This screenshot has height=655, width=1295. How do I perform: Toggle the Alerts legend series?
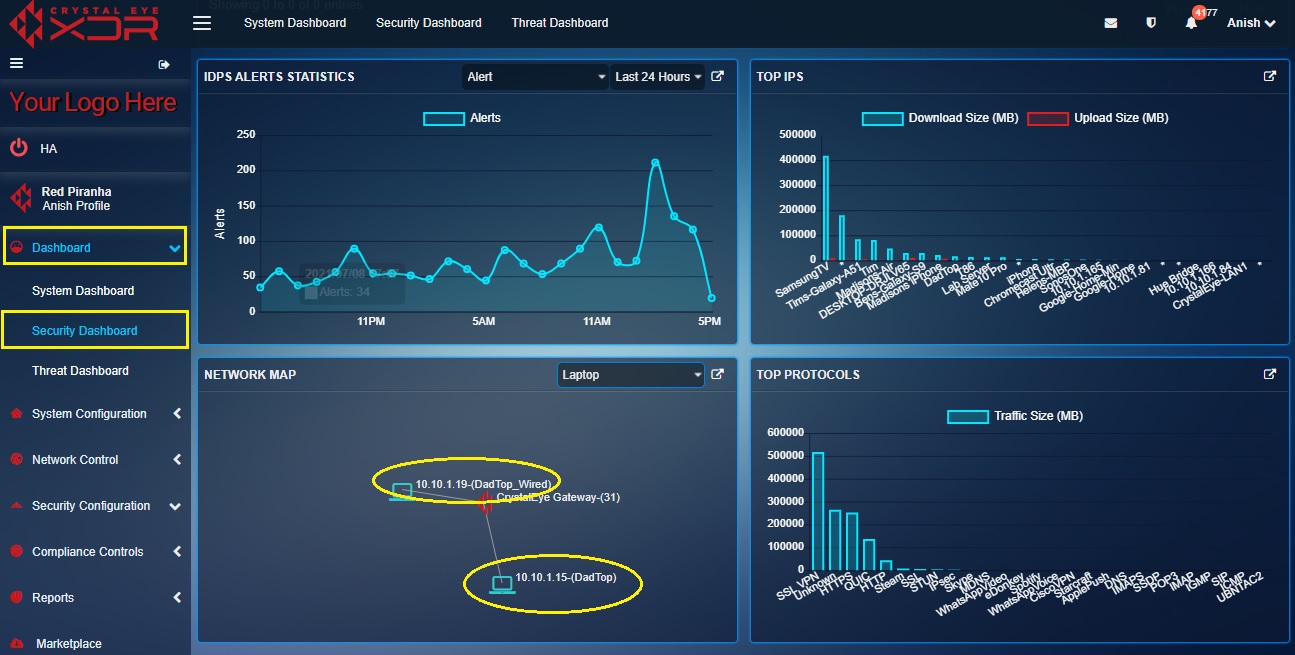coord(462,118)
